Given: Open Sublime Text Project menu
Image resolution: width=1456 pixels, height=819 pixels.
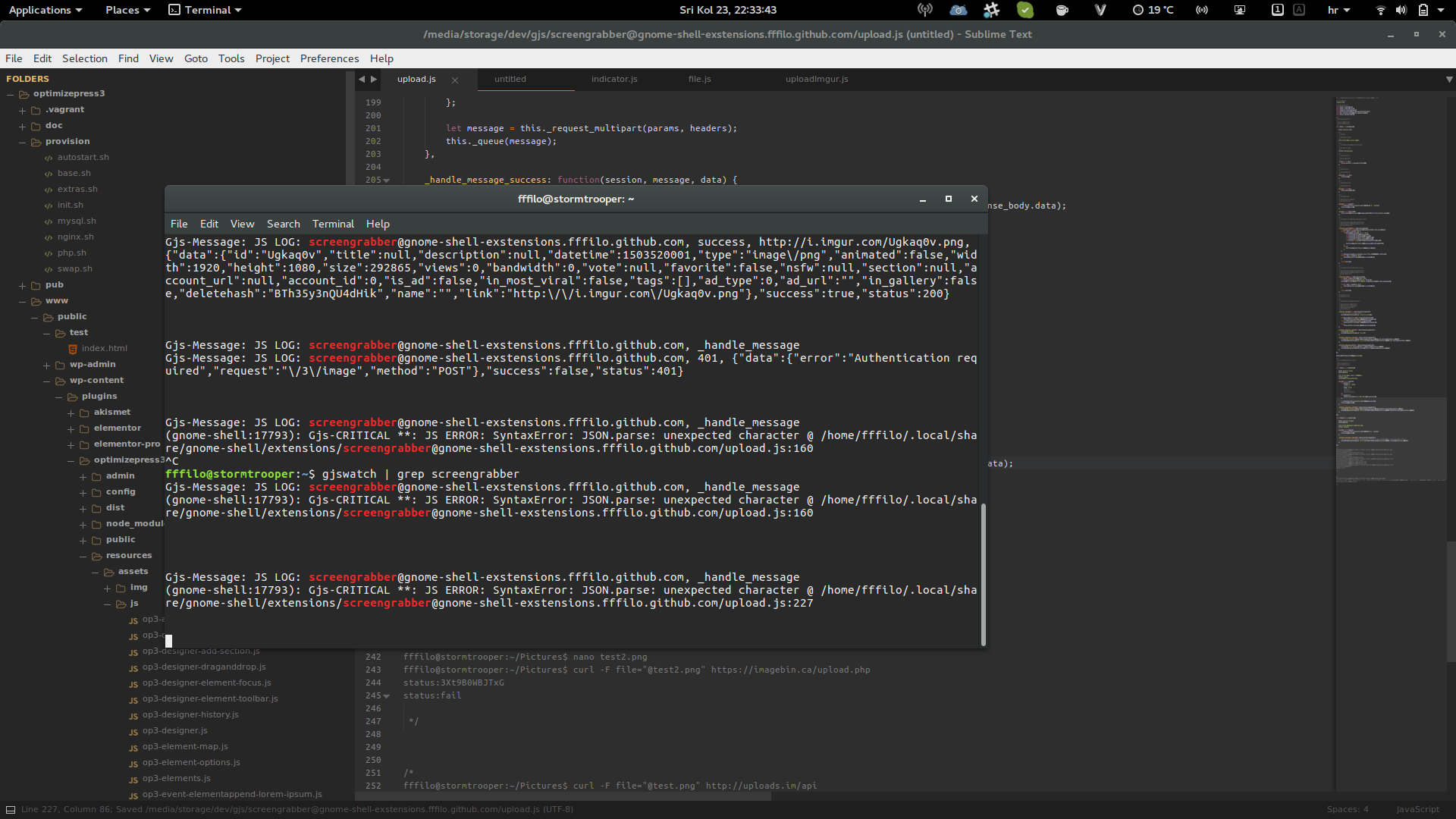Looking at the screenshot, I should click(272, 58).
